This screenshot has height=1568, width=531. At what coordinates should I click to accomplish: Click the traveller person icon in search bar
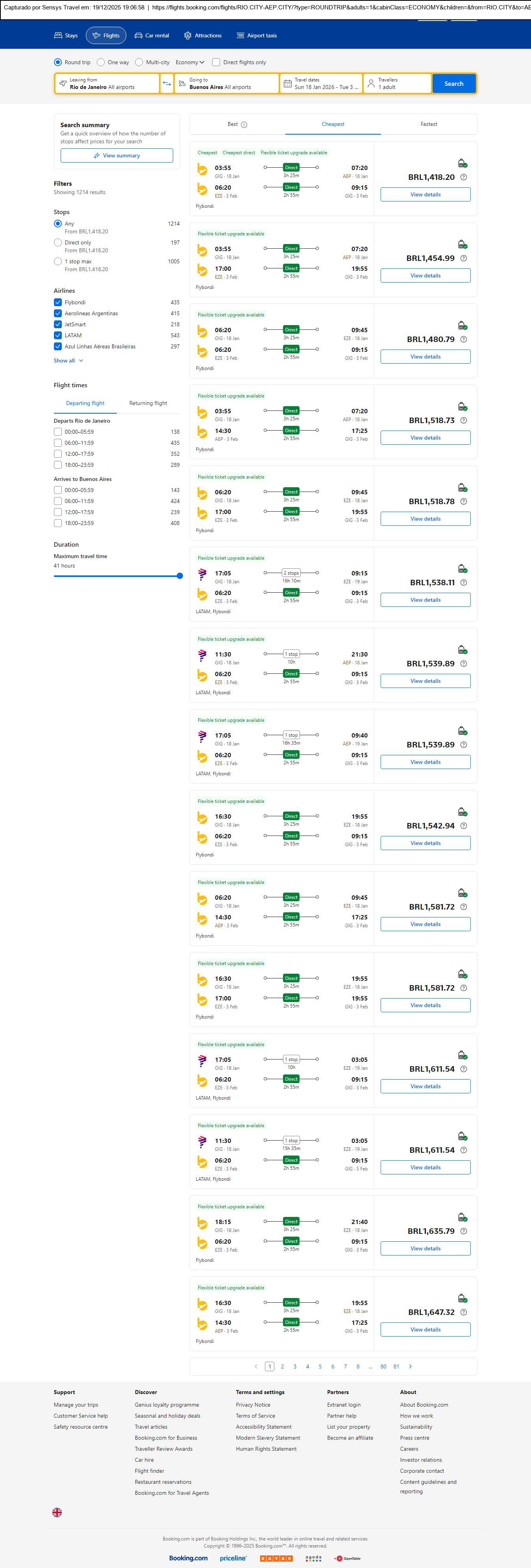pos(371,83)
